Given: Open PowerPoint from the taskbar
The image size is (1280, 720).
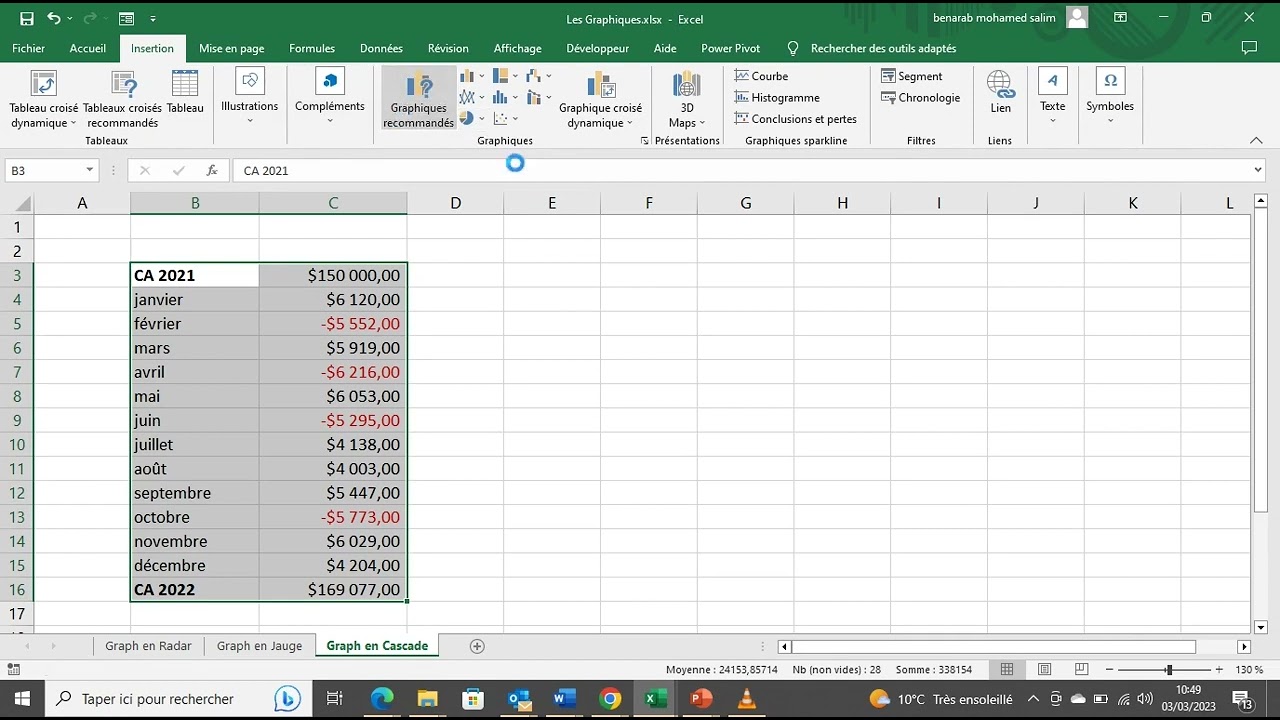Looking at the screenshot, I should click(701, 699).
